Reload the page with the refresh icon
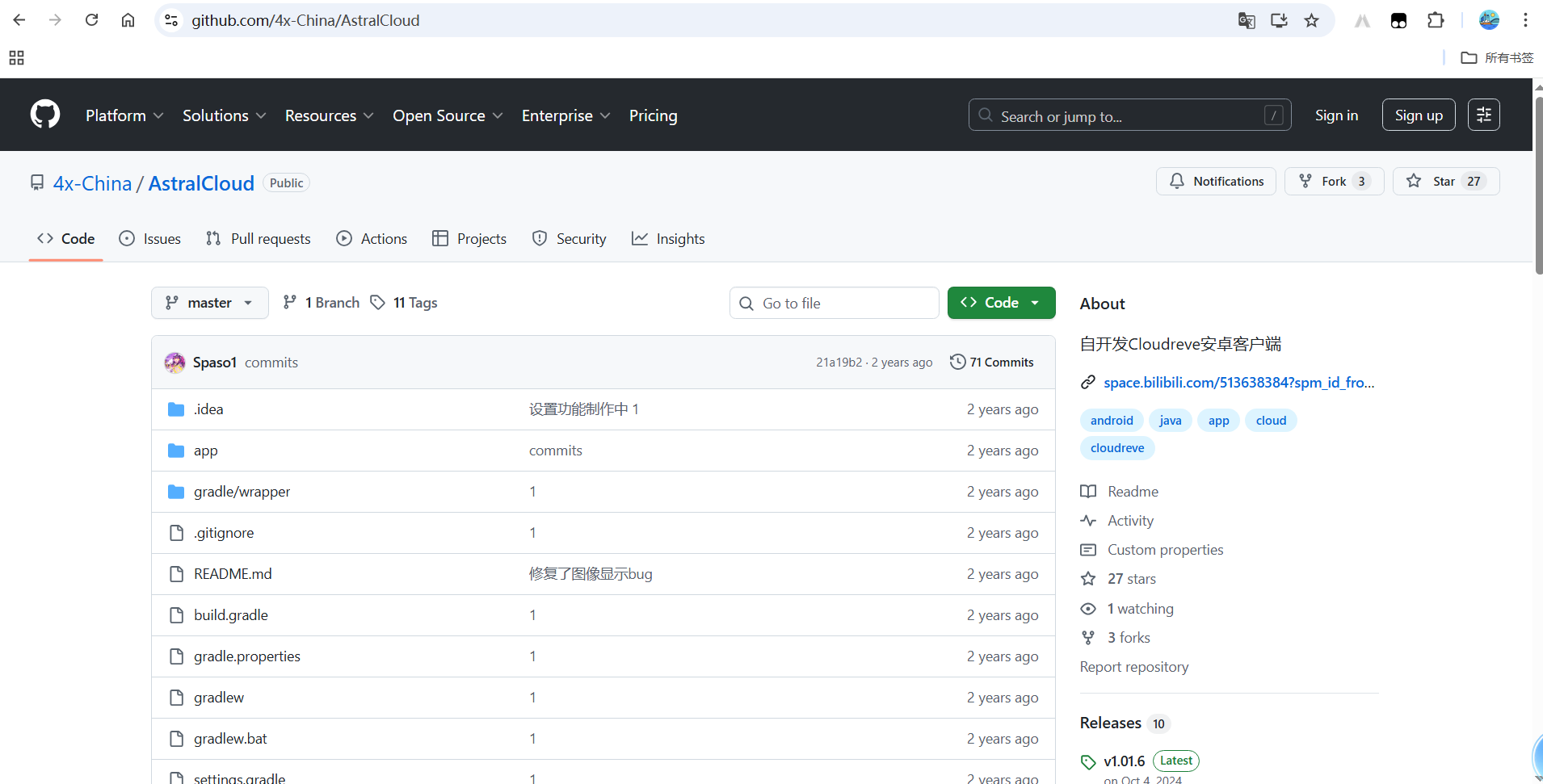 (91, 20)
